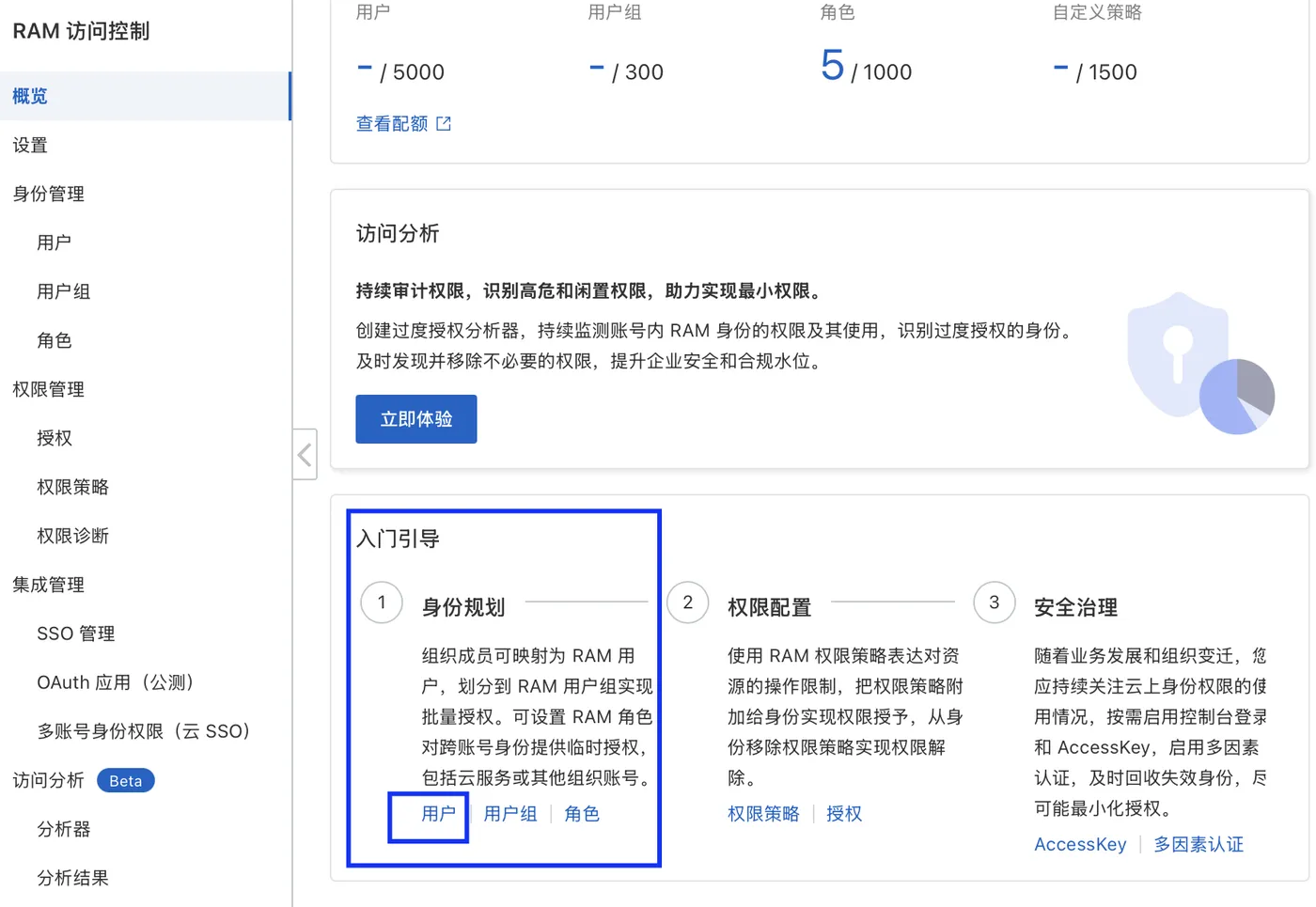Open the 查看配额 external link icon
This screenshot has width=1316, height=907.
[444, 124]
